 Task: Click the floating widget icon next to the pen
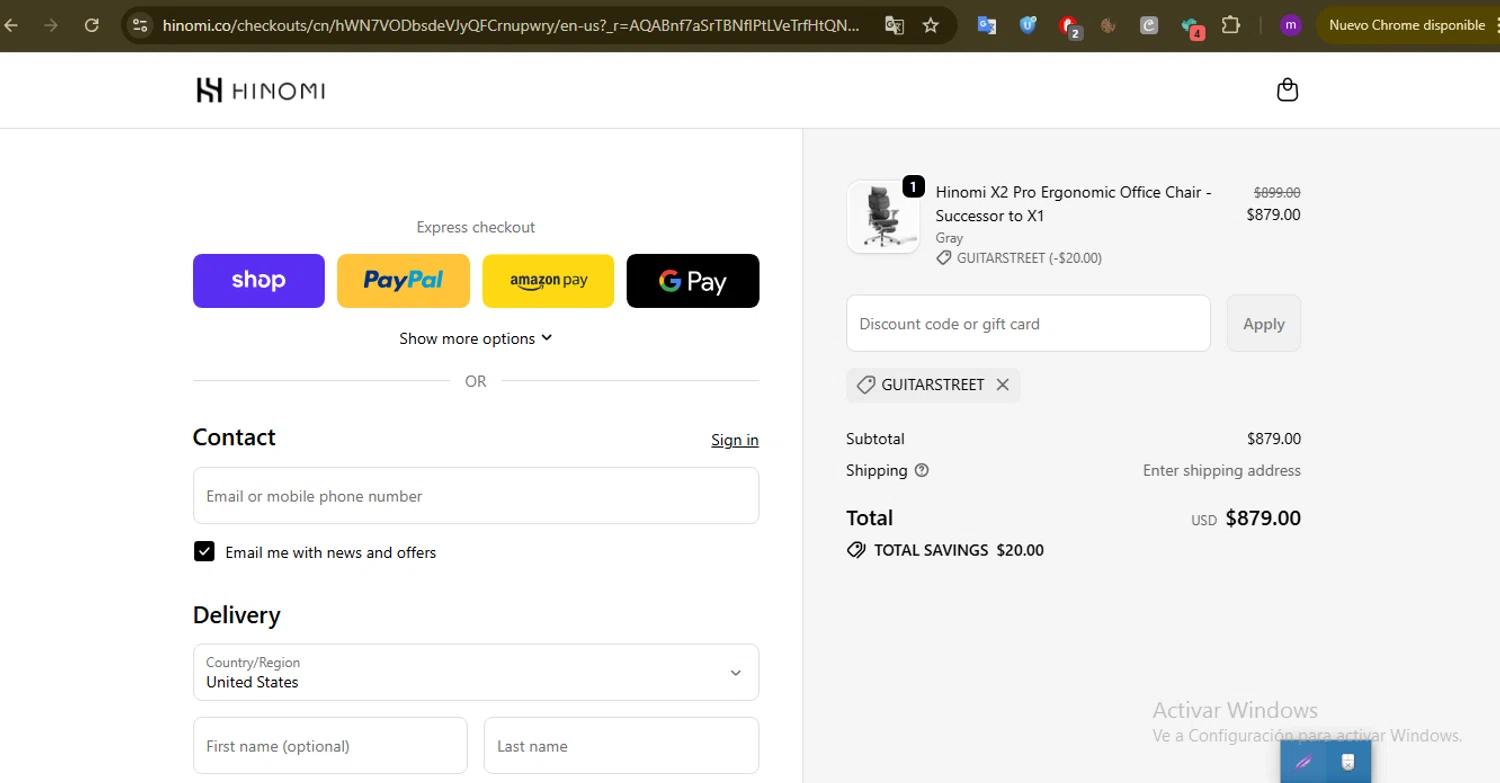1348,762
